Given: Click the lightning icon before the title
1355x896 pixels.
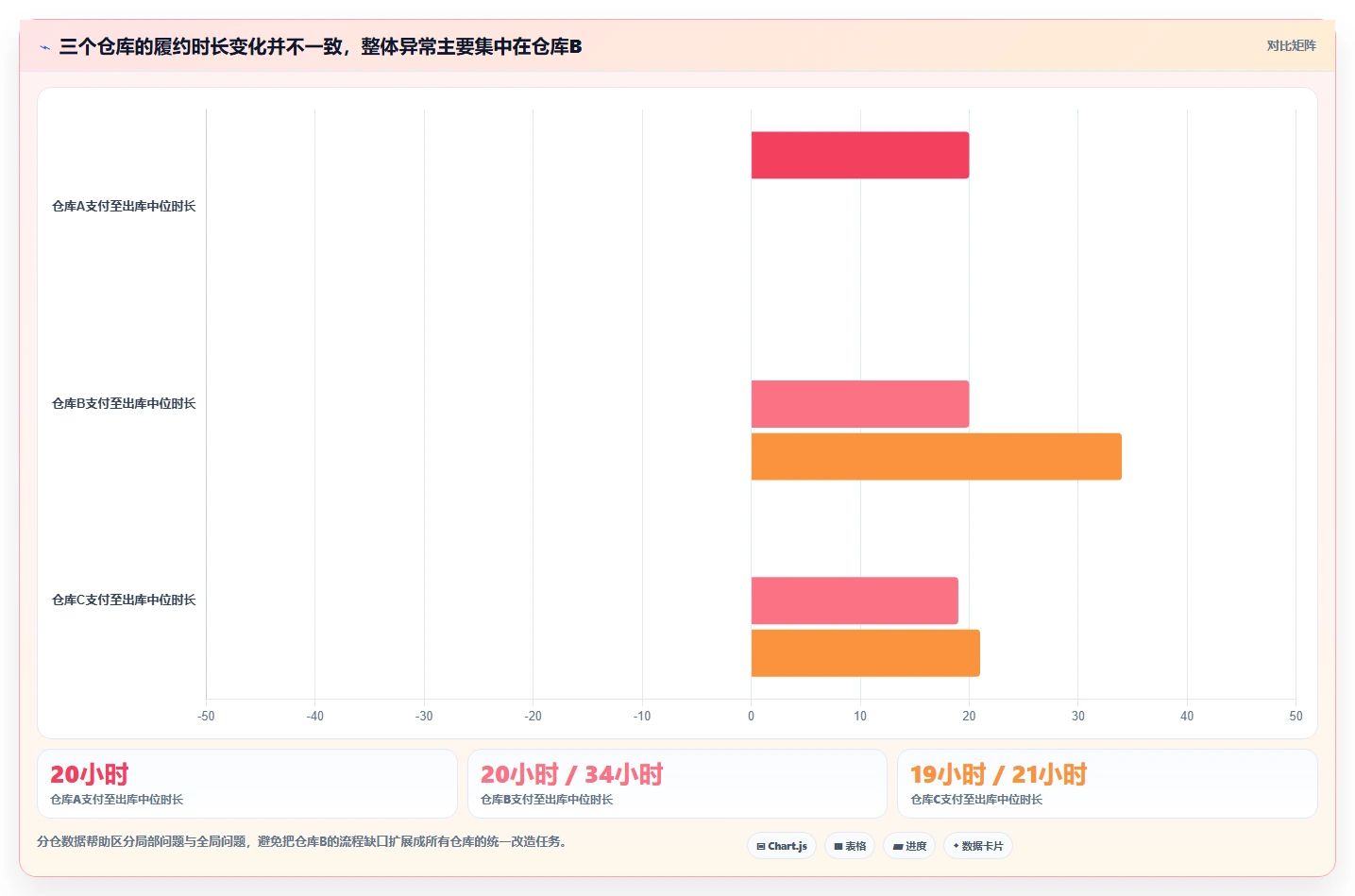Looking at the screenshot, I should tap(44, 47).
